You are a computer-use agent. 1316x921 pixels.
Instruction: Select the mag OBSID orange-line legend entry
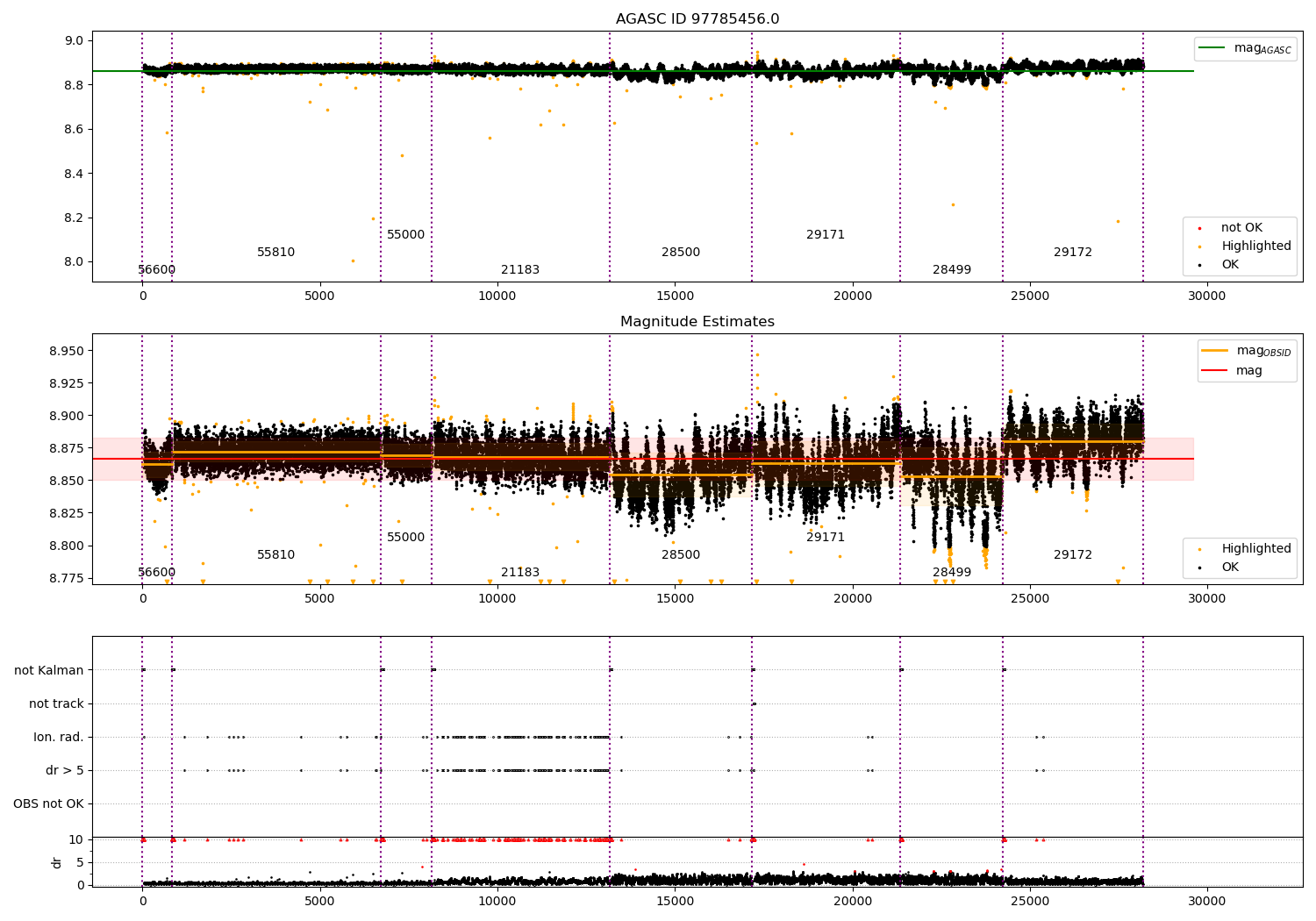tap(1246, 351)
